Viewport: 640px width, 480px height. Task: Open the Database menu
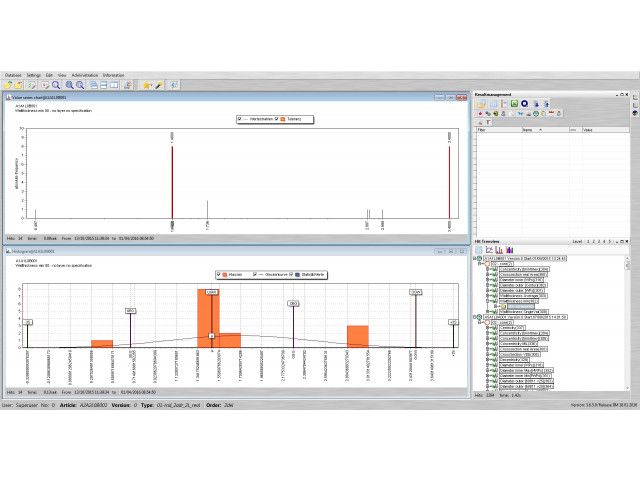coord(13,75)
